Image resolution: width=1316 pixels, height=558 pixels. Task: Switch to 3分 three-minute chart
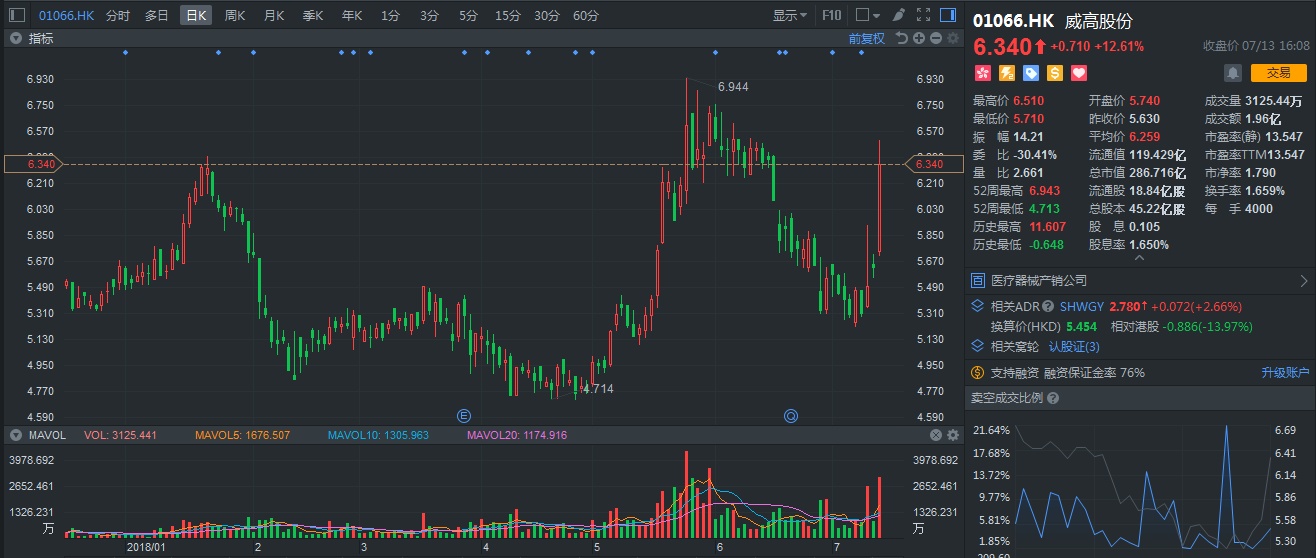coord(429,15)
